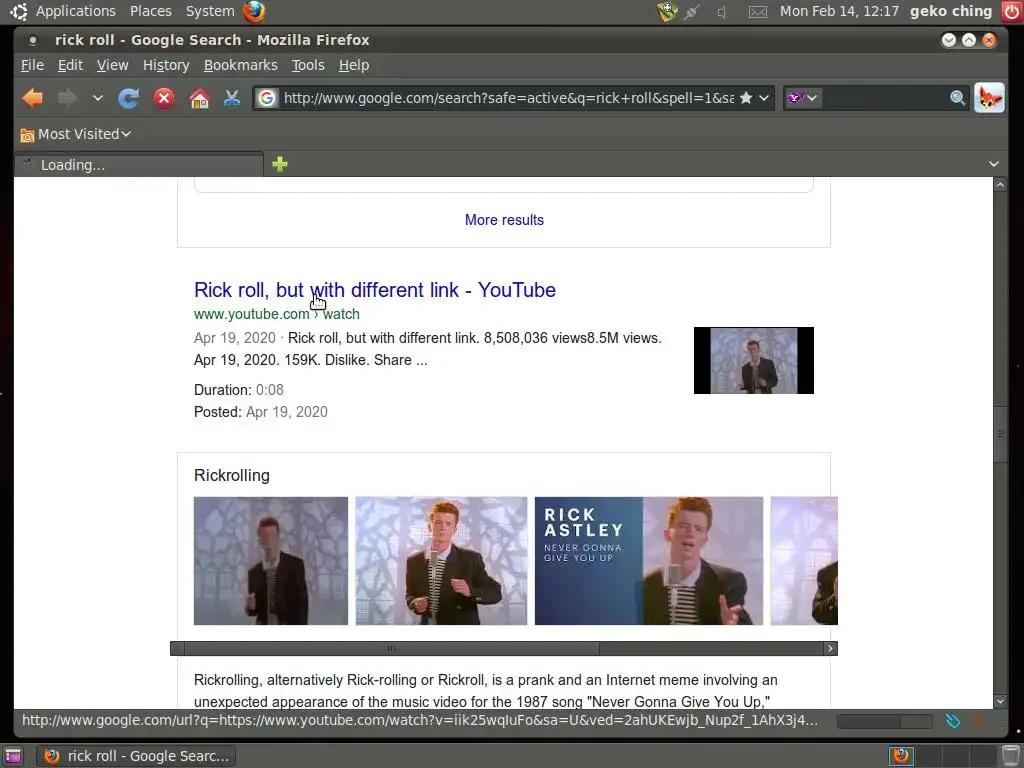Screen dimensions: 1024x768
Task: Open the mail envelope indicator icon
Action: (758, 12)
